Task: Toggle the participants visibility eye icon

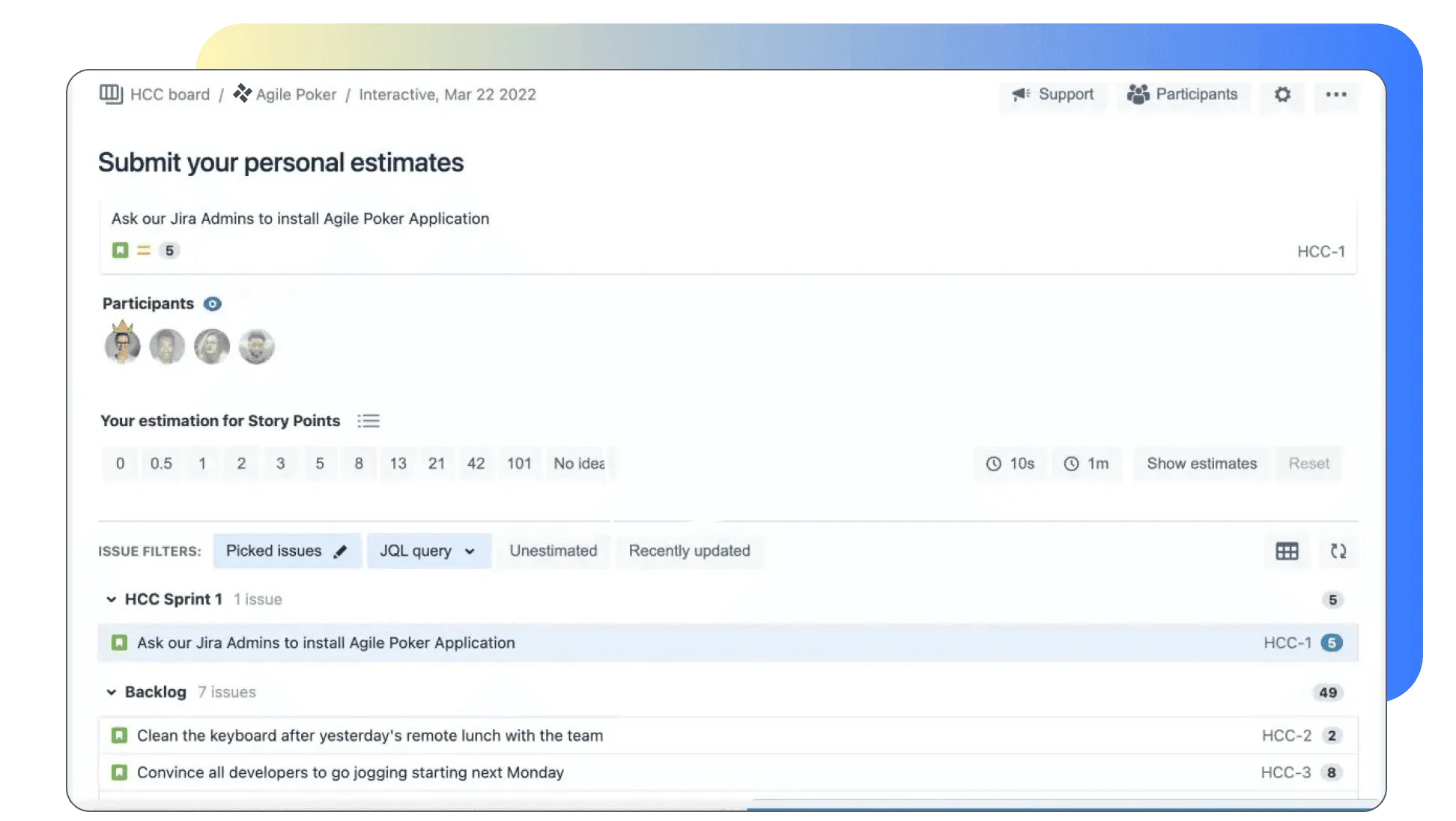Action: click(x=213, y=303)
